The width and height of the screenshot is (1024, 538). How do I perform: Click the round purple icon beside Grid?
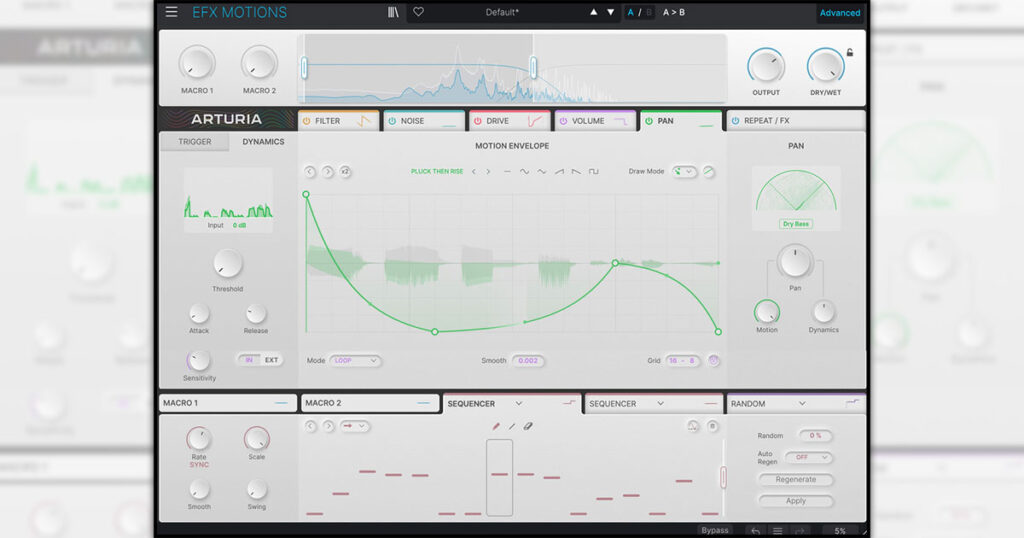pos(714,360)
